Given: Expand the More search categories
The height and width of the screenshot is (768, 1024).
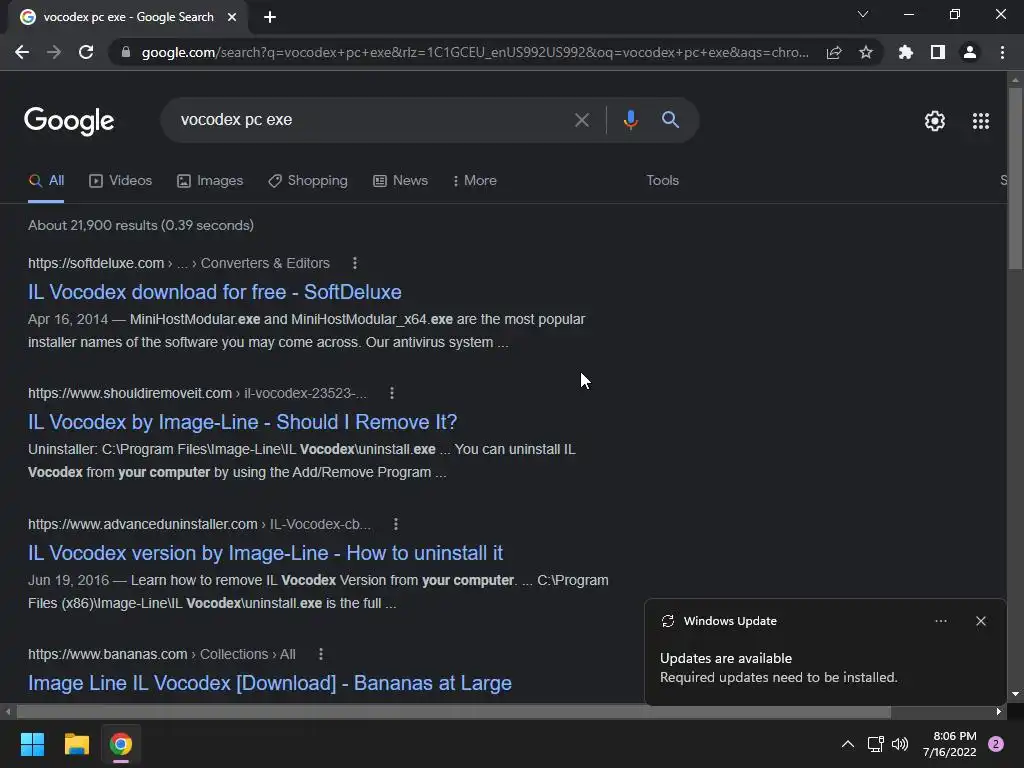Looking at the screenshot, I should pos(475,181).
